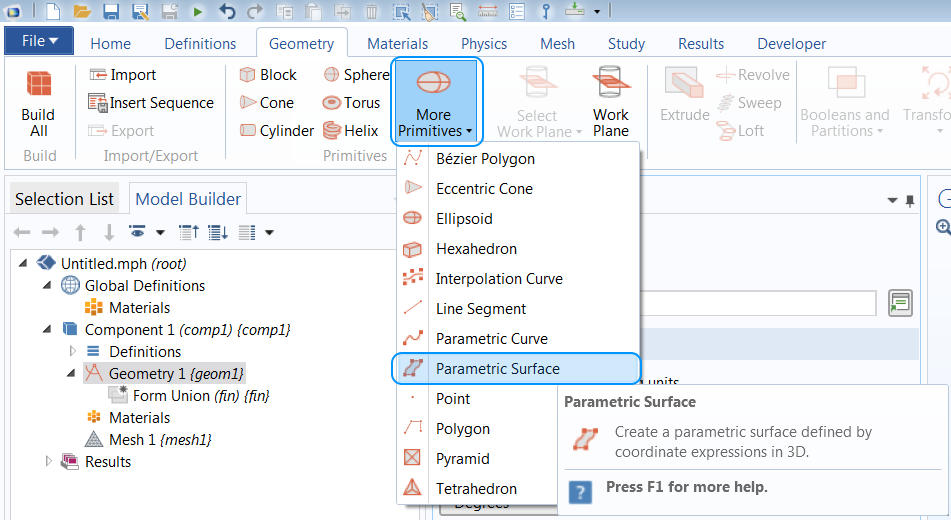Click the blue key icon in quick toolbar
951x520 pixels.
[x=546, y=11]
